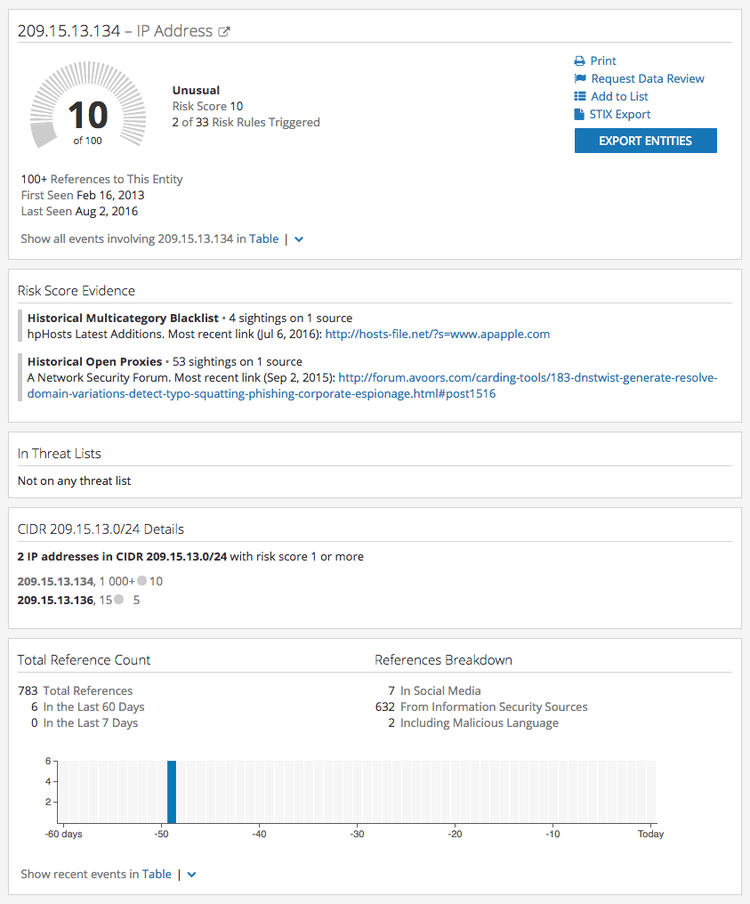Click the external link icon beside IP Address
The image size is (750, 904).
[225, 32]
